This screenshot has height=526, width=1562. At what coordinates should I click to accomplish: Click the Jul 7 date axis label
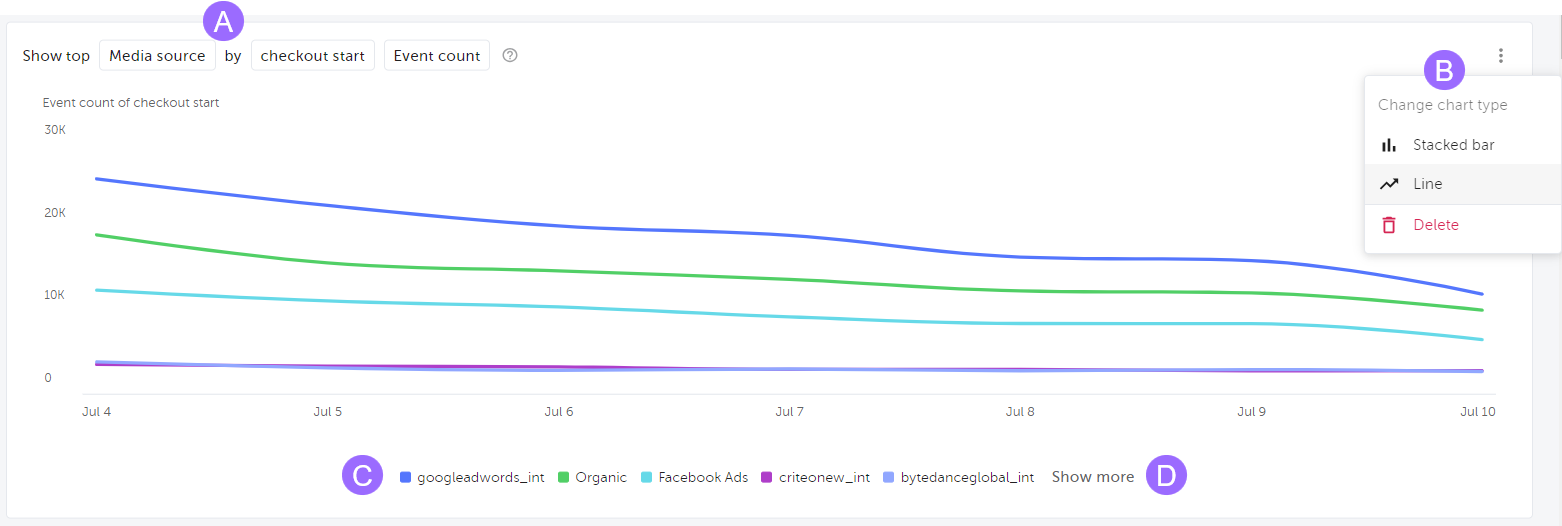pos(790,411)
